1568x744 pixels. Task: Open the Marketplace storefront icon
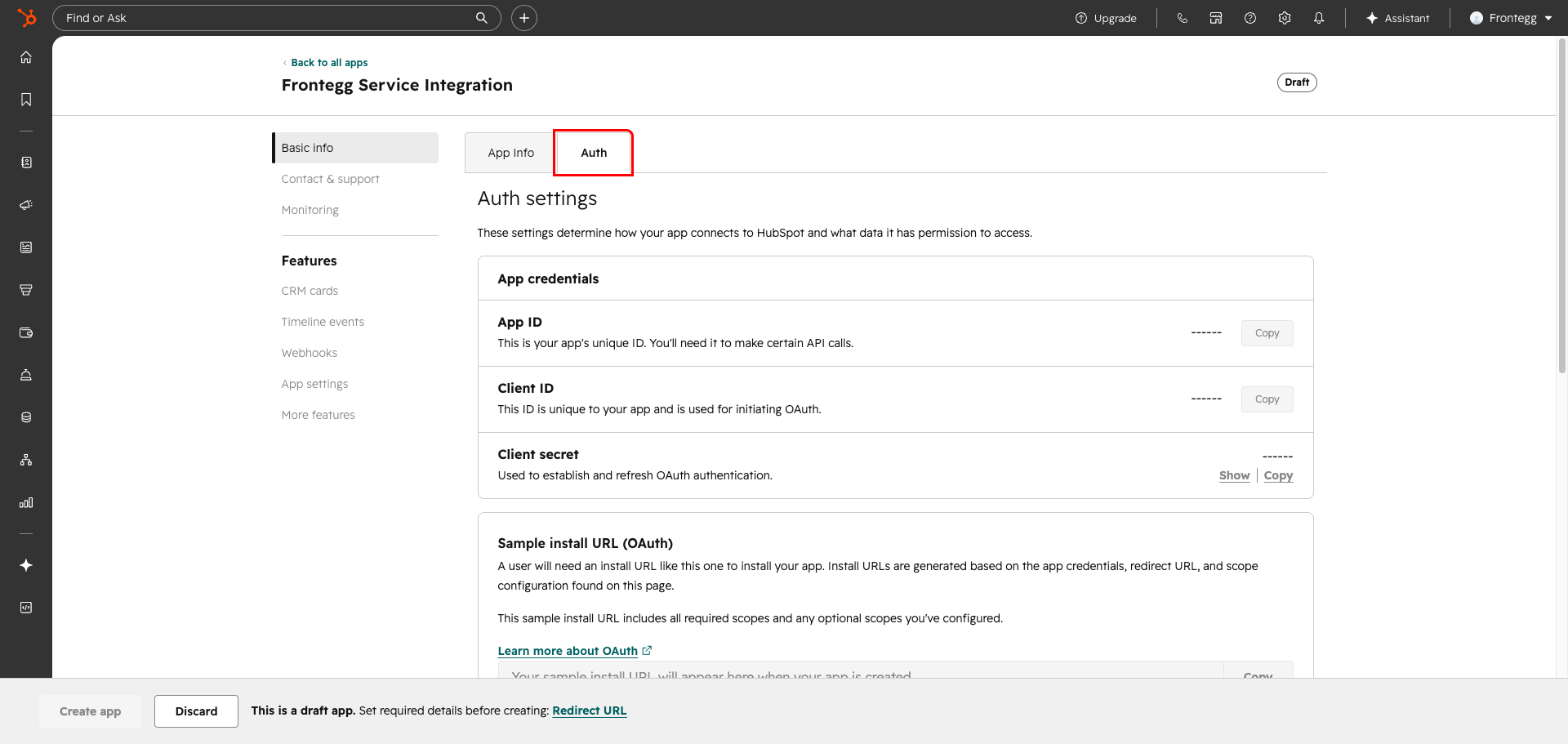click(1216, 18)
